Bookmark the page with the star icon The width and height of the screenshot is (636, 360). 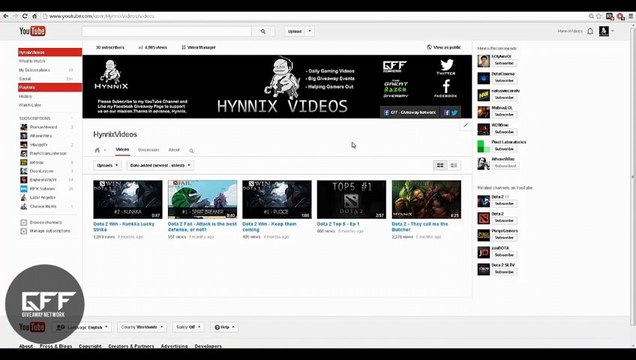point(599,16)
